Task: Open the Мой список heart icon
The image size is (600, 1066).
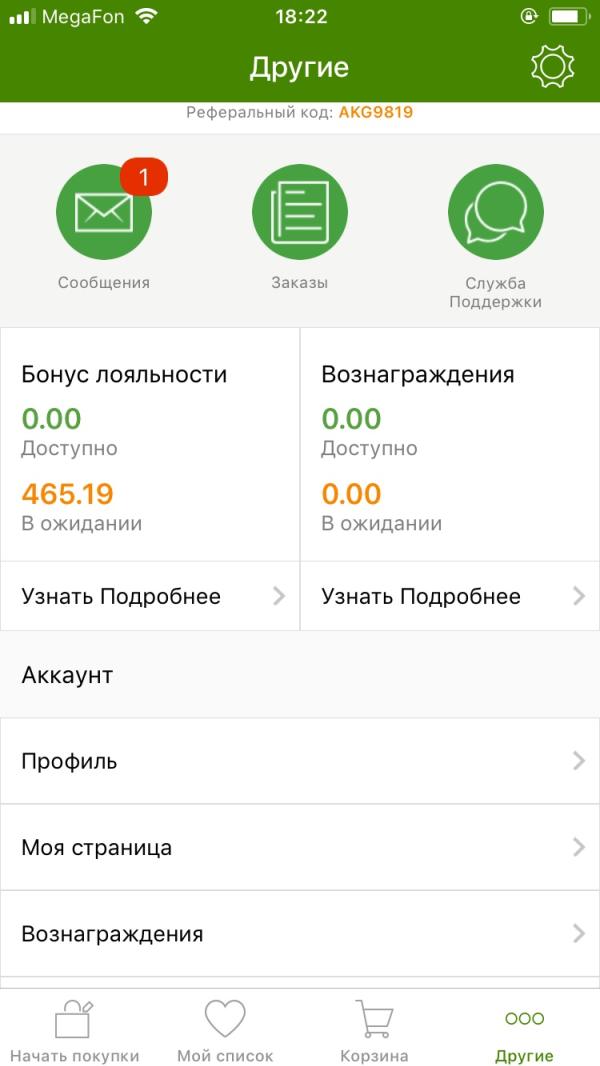Action: [225, 1019]
